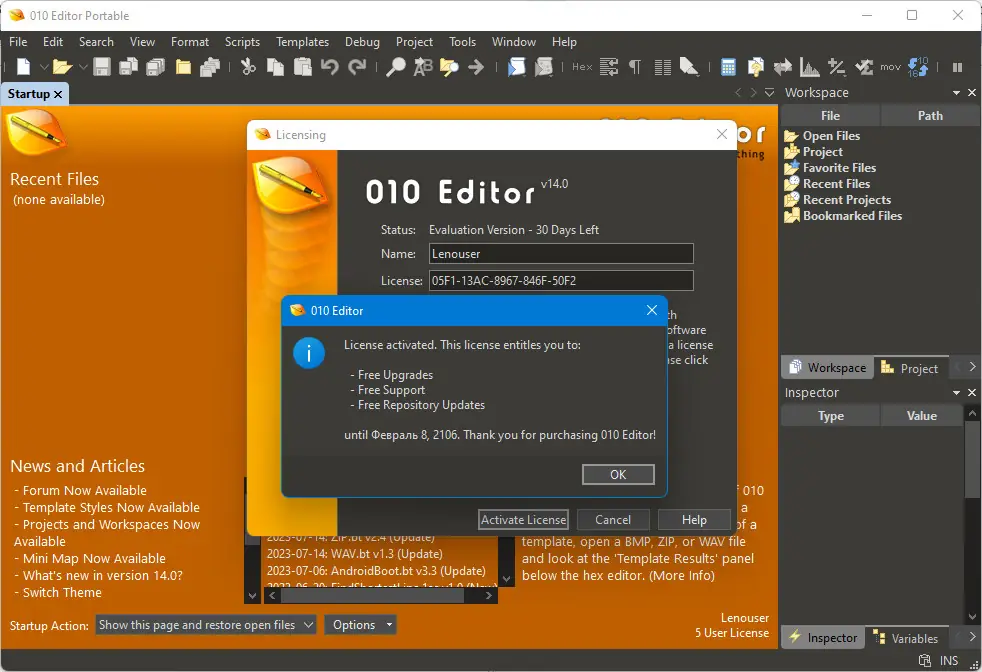
Task: Open the Workspace panel menu arrow
Action: tap(956, 93)
